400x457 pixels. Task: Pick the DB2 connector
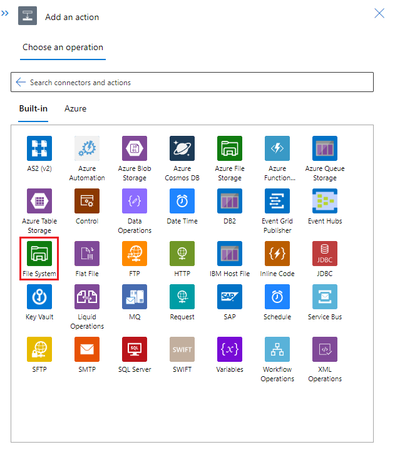(x=230, y=201)
